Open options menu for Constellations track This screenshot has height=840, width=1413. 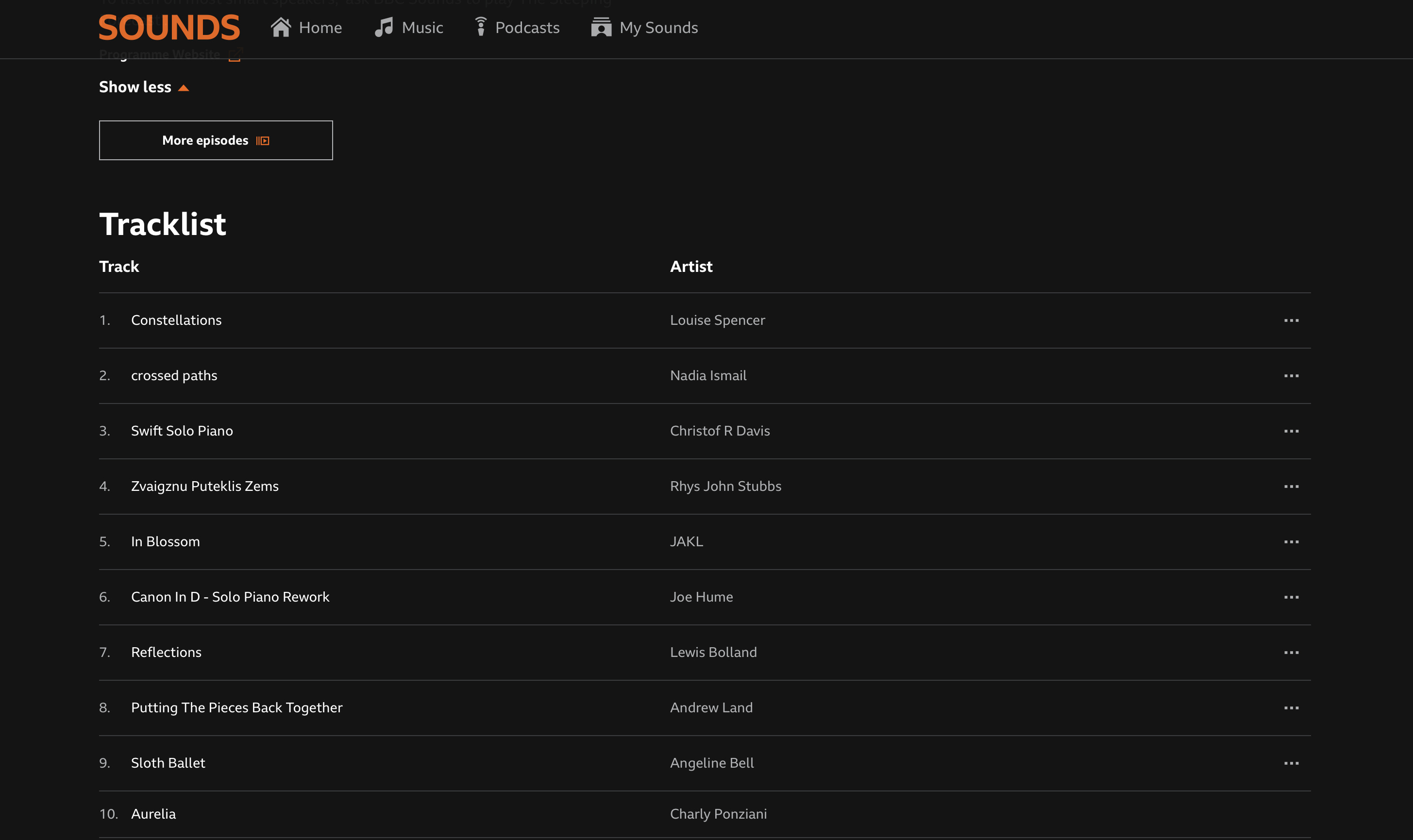(x=1291, y=320)
